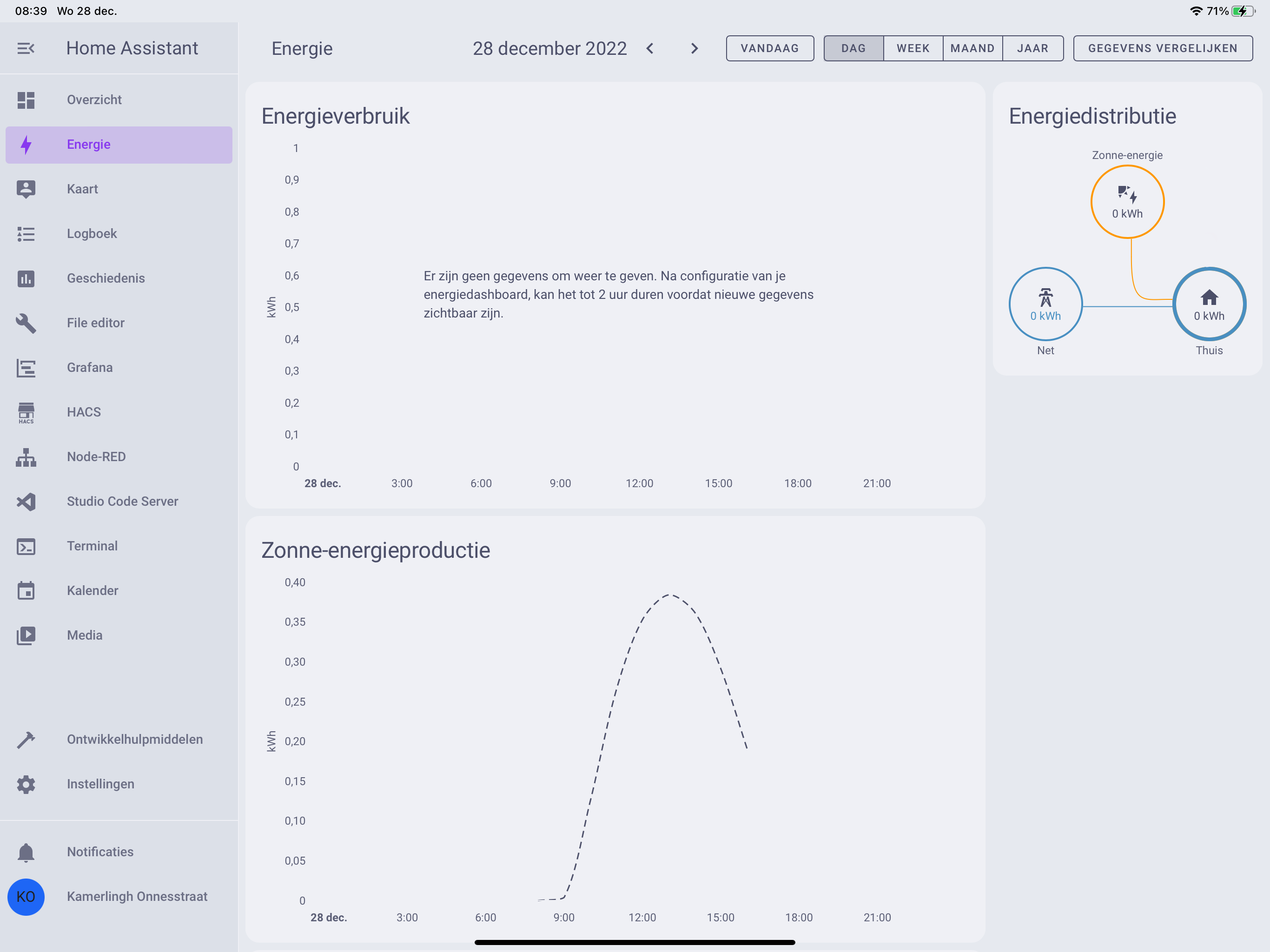The height and width of the screenshot is (952, 1270).
Task: Switch period view to WEEK
Action: pyautogui.click(x=913, y=48)
